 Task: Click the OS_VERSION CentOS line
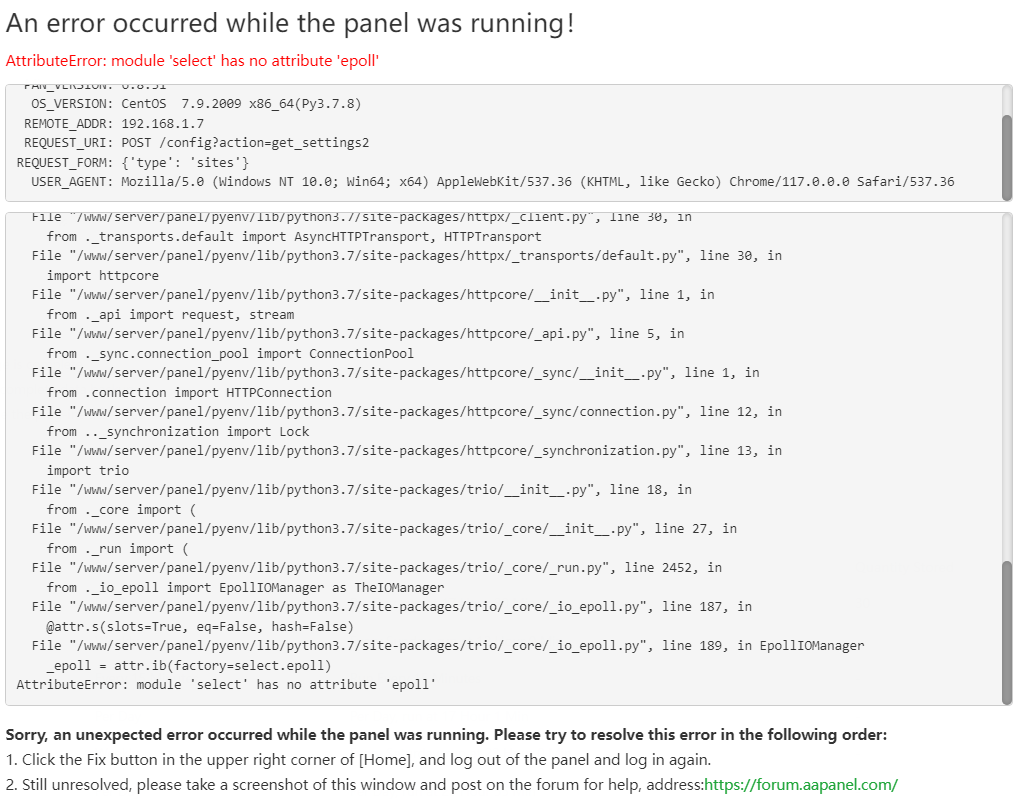coord(195,104)
